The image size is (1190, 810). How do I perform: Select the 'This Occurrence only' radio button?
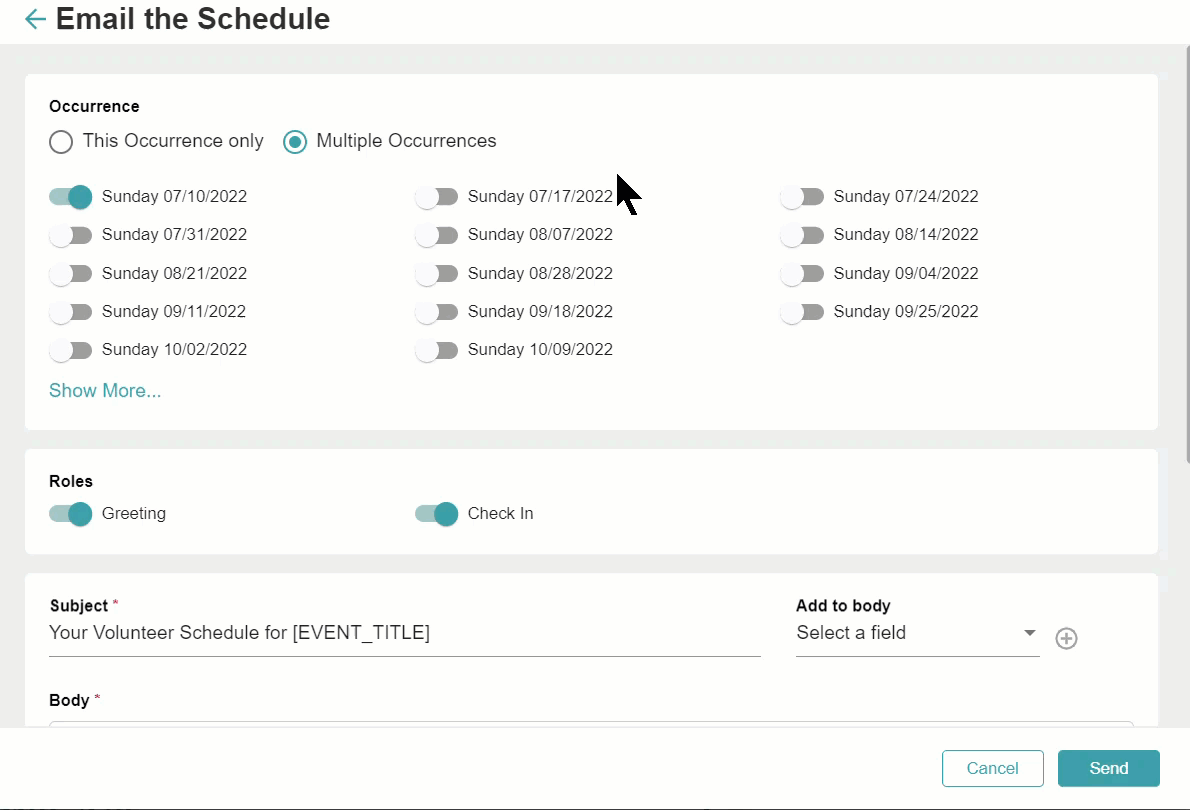click(60, 142)
